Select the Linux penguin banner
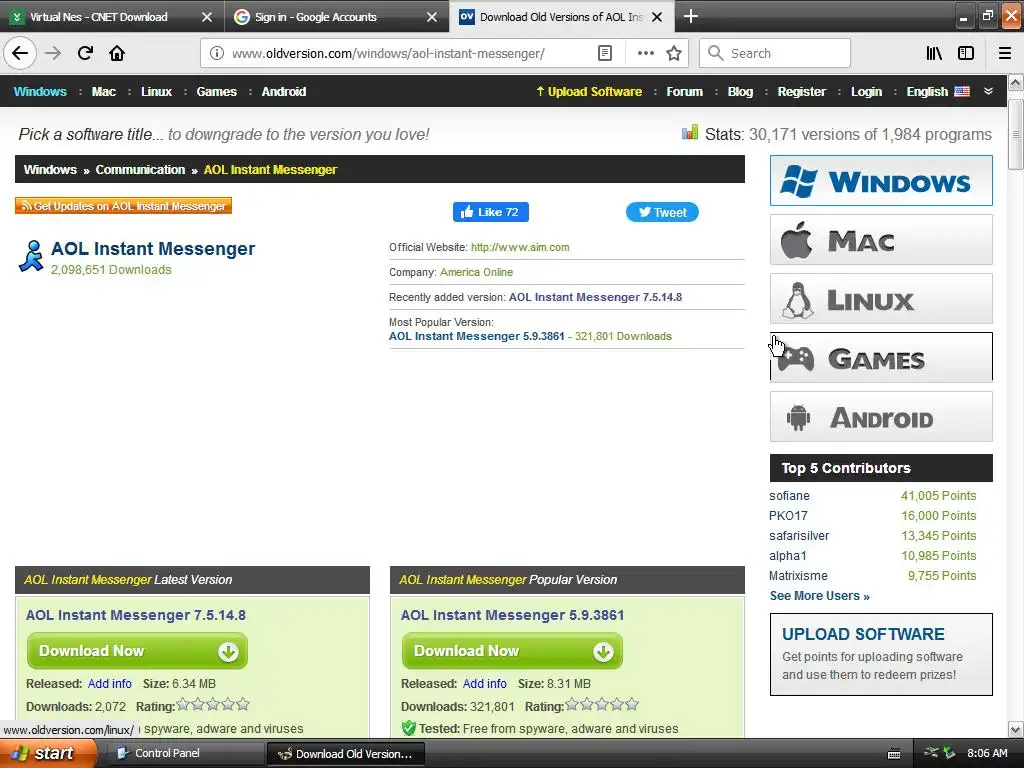Image resolution: width=1024 pixels, height=768 pixels. click(881, 298)
